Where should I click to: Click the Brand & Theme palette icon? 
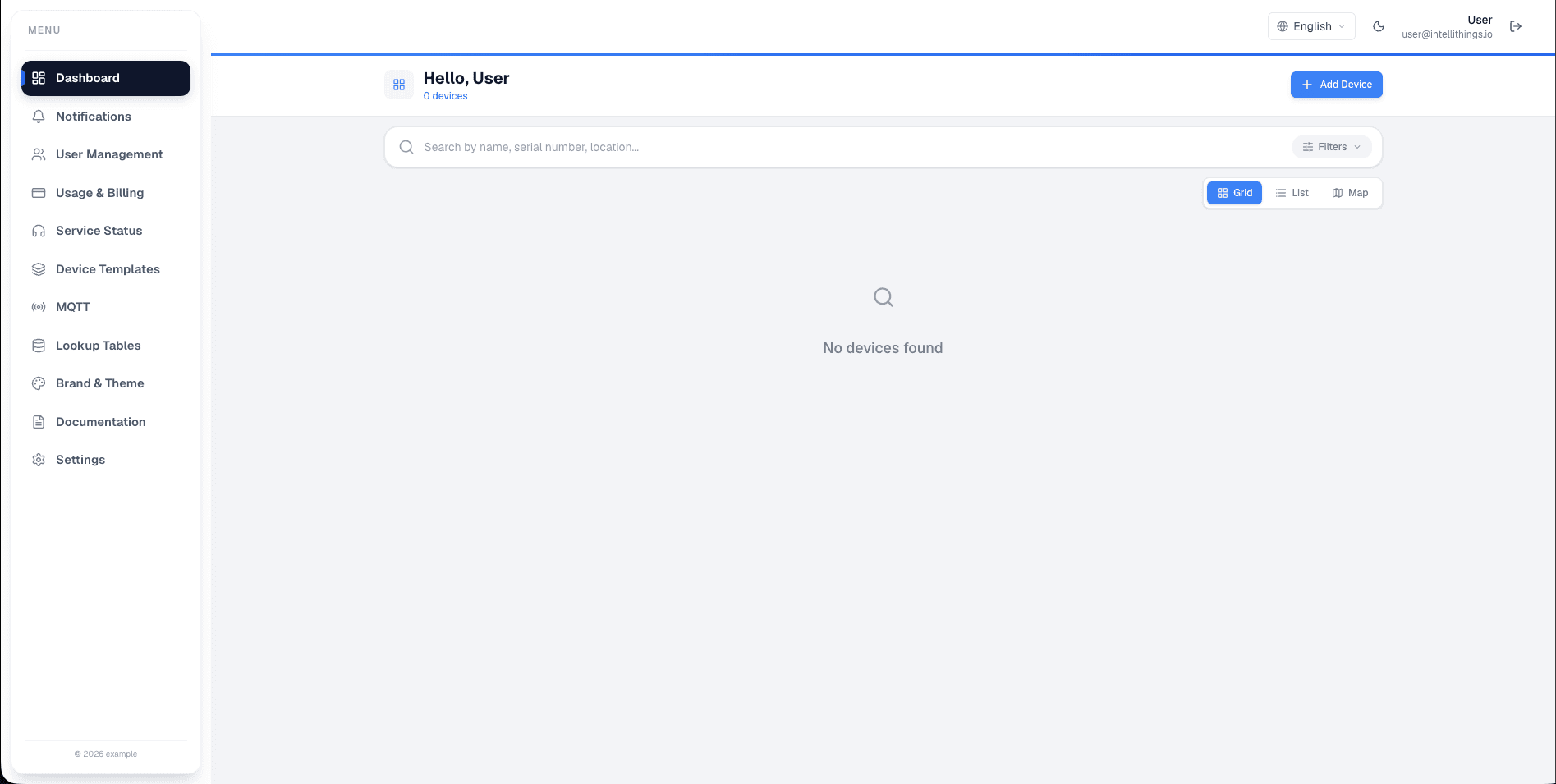coord(39,383)
